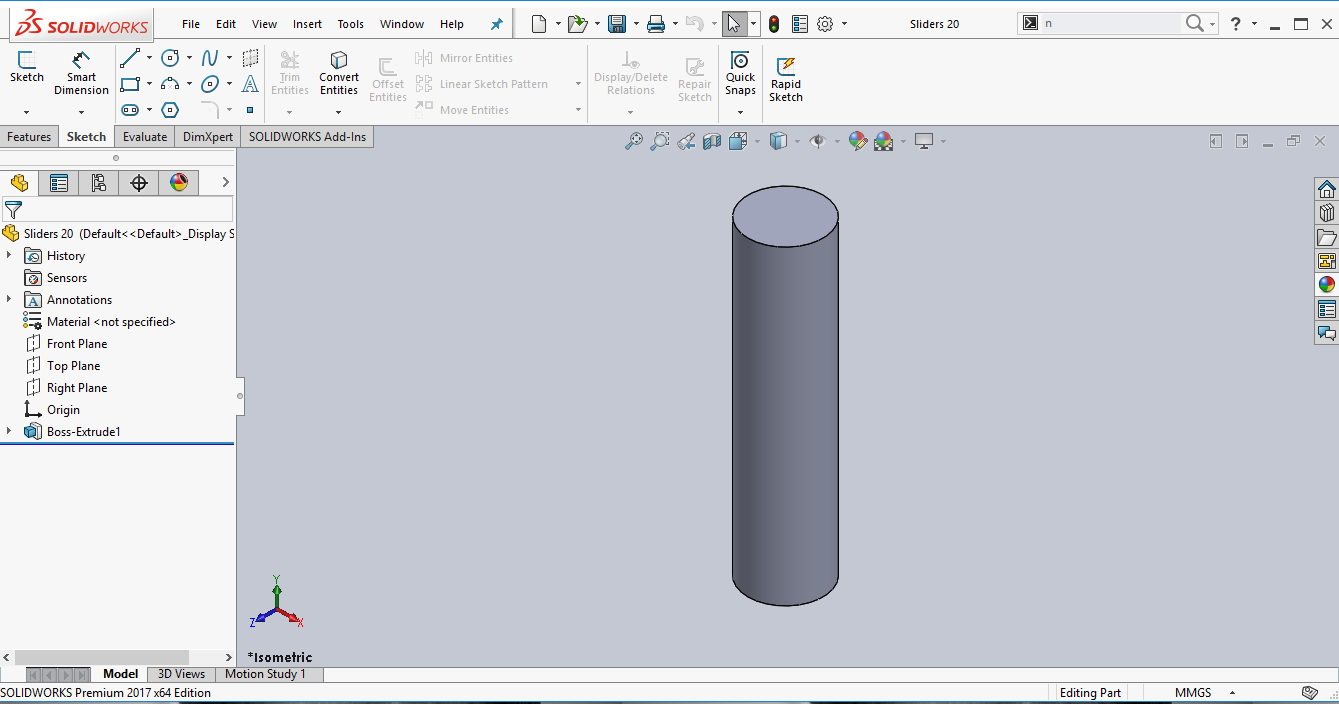Select the Polygon sketch tool
This screenshot has width=1339, height=704.
click(x=170, y=110)
